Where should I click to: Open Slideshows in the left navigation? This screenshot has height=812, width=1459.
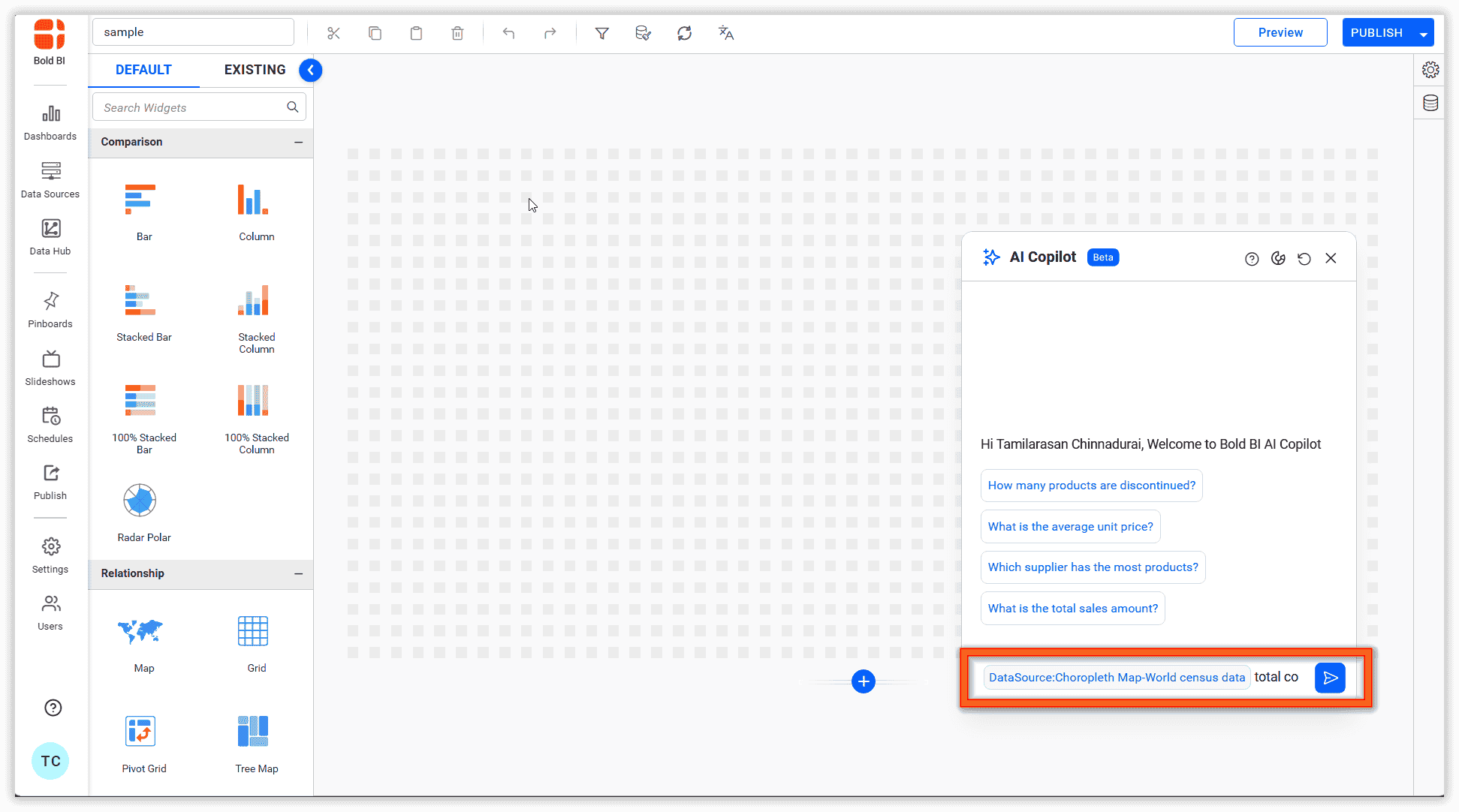(50, 367)
